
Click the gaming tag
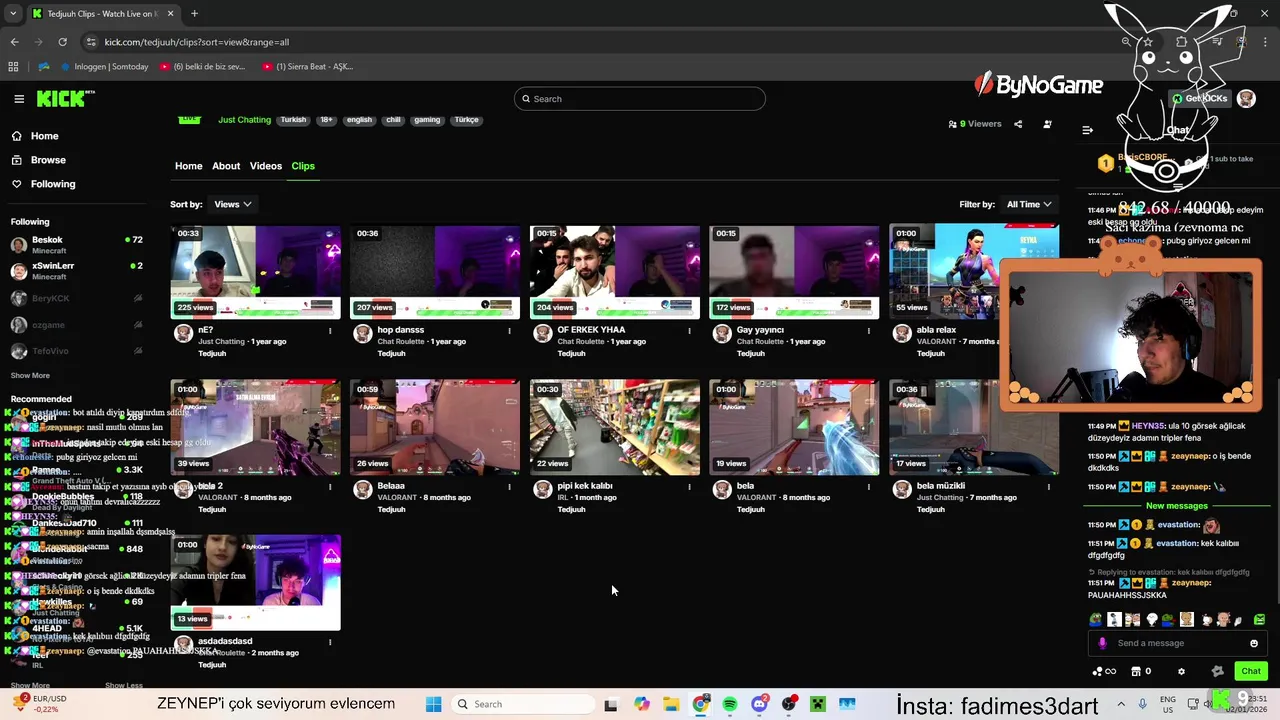[427, 120]
